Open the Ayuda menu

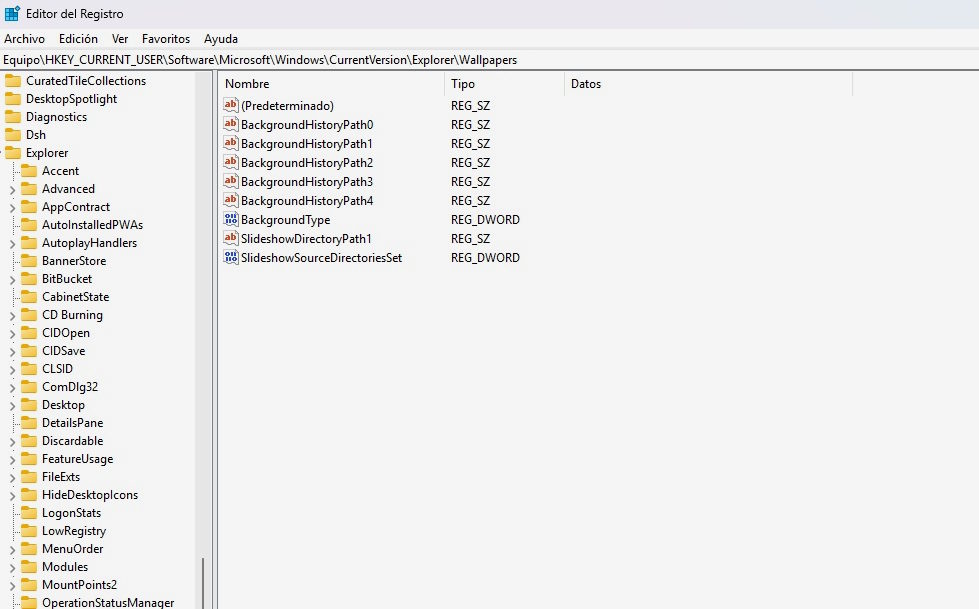[220, 39]
